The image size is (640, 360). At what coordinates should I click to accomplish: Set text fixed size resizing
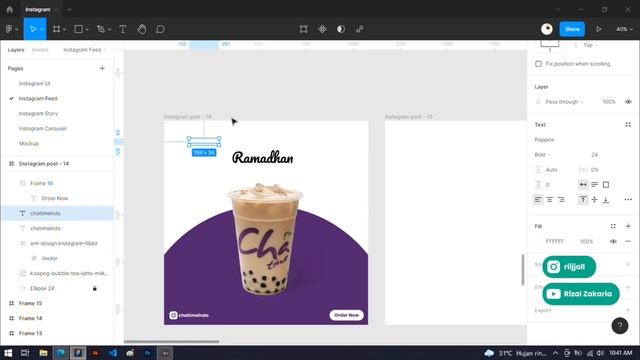click(606, 184)
